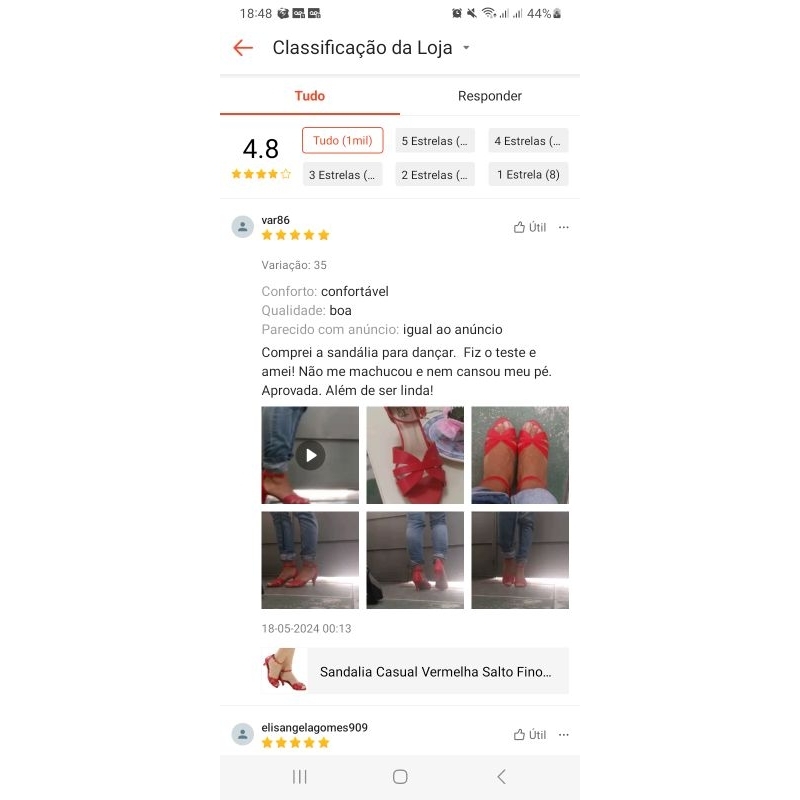The height and width of the screenshot is (800, 800).
Task: Filter by Tudo (1mil) reviews
Action: coord(342,140)
